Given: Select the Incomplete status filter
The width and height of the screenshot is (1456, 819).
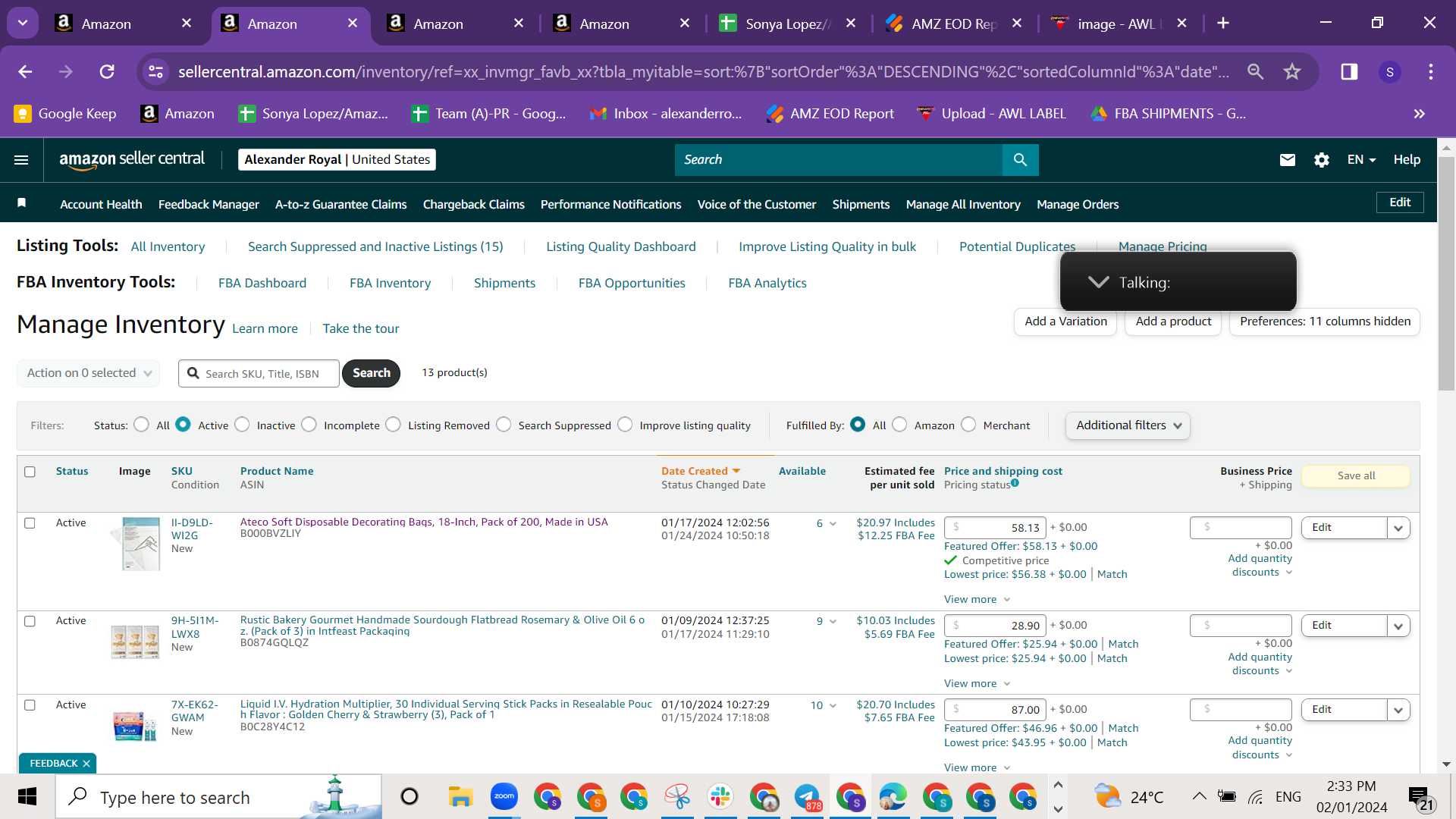Looking at the screenshot, I should 309,425.
